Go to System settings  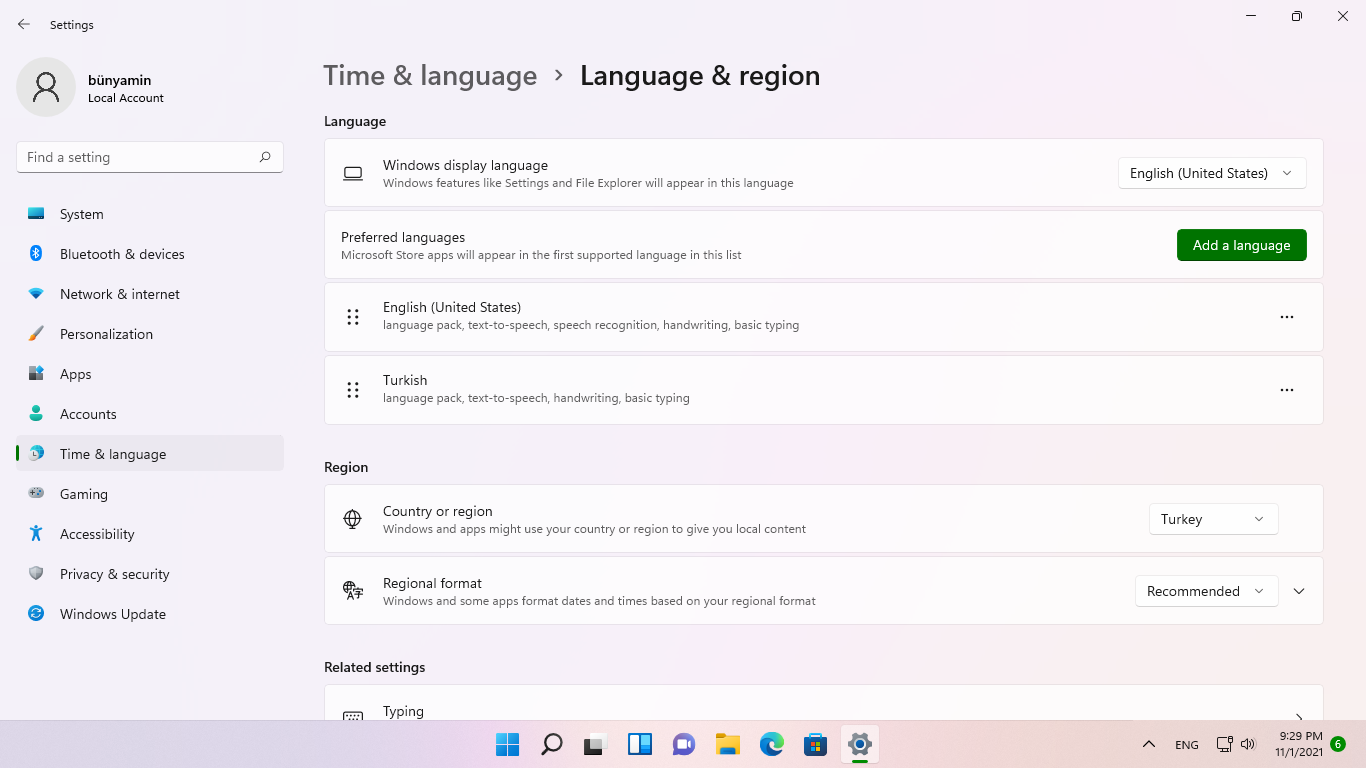coord(150,214)
